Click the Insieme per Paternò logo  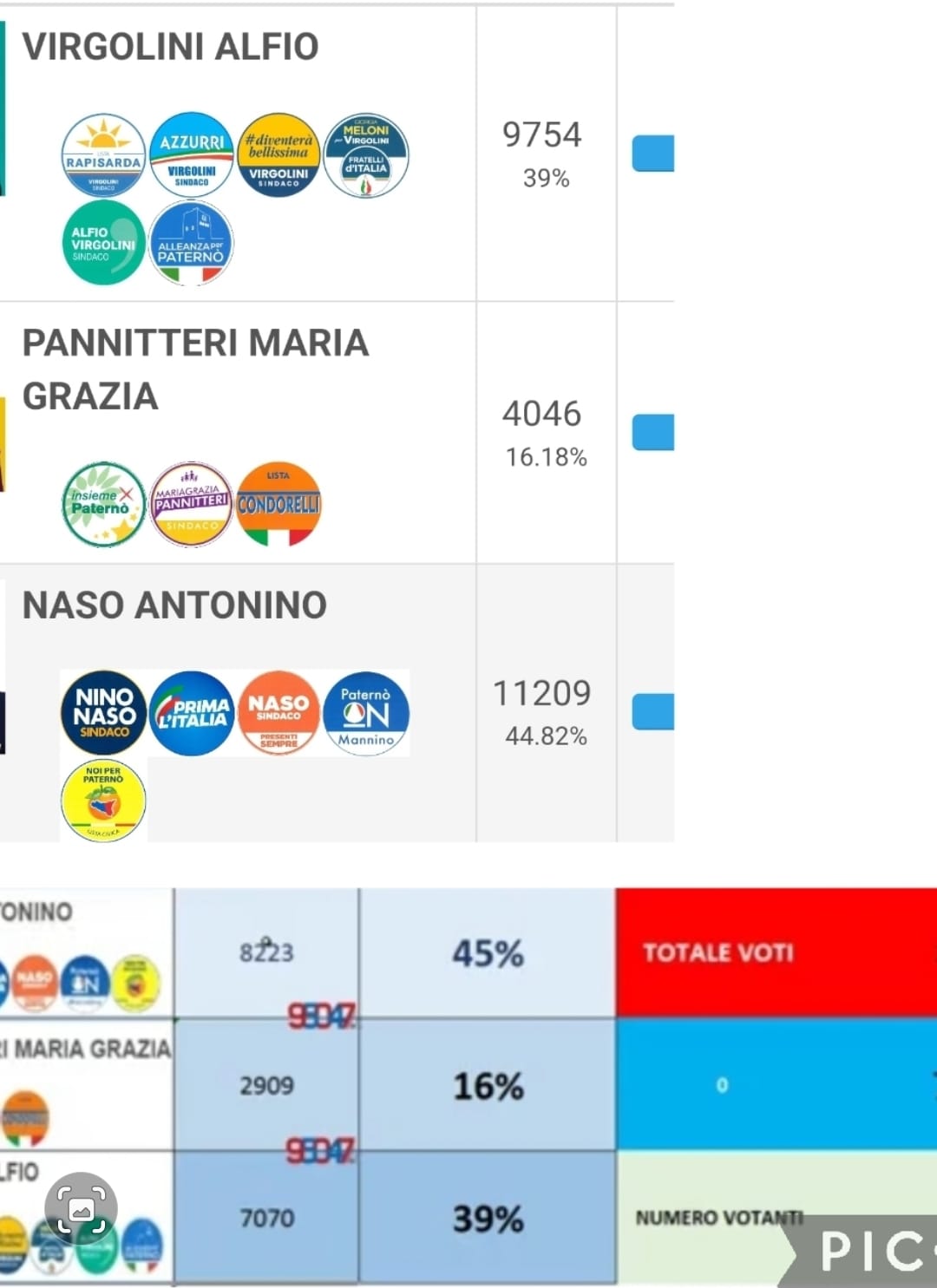pos(103,504)
